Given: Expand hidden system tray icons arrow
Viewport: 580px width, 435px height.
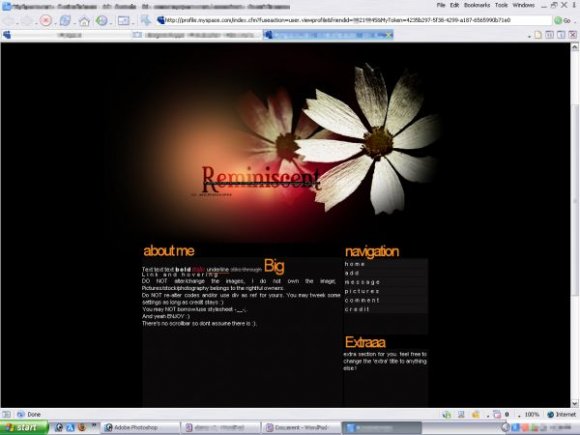Looking at the screenshot, I should tap(505, 428).
